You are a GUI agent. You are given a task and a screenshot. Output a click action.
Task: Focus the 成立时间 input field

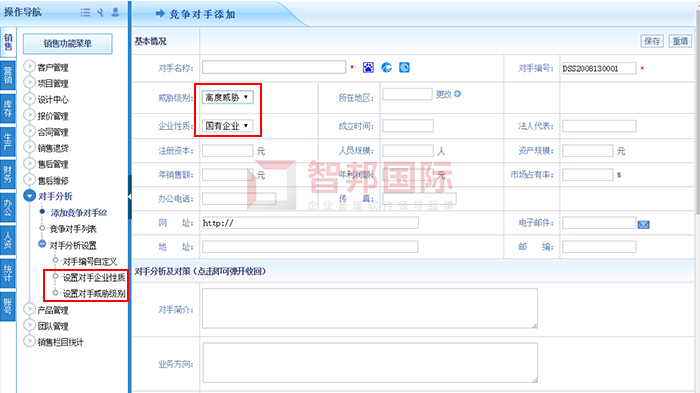pos(408,126)
